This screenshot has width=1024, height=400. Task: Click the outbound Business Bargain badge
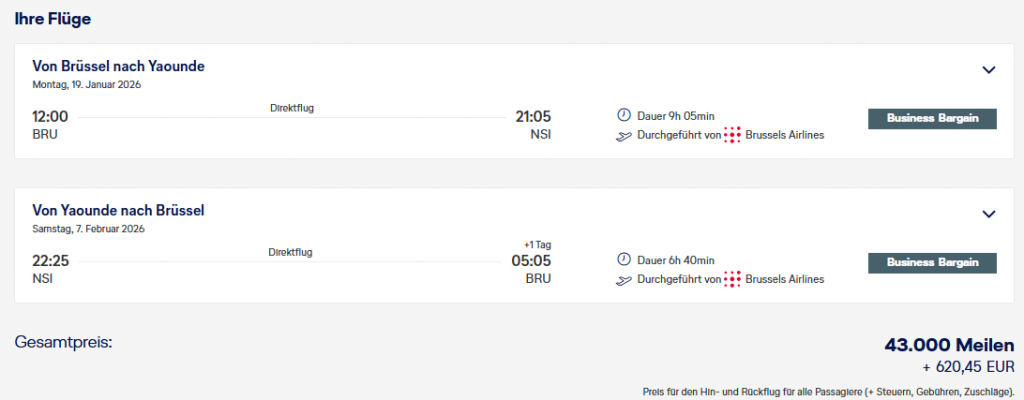click(x=932, y=118)
